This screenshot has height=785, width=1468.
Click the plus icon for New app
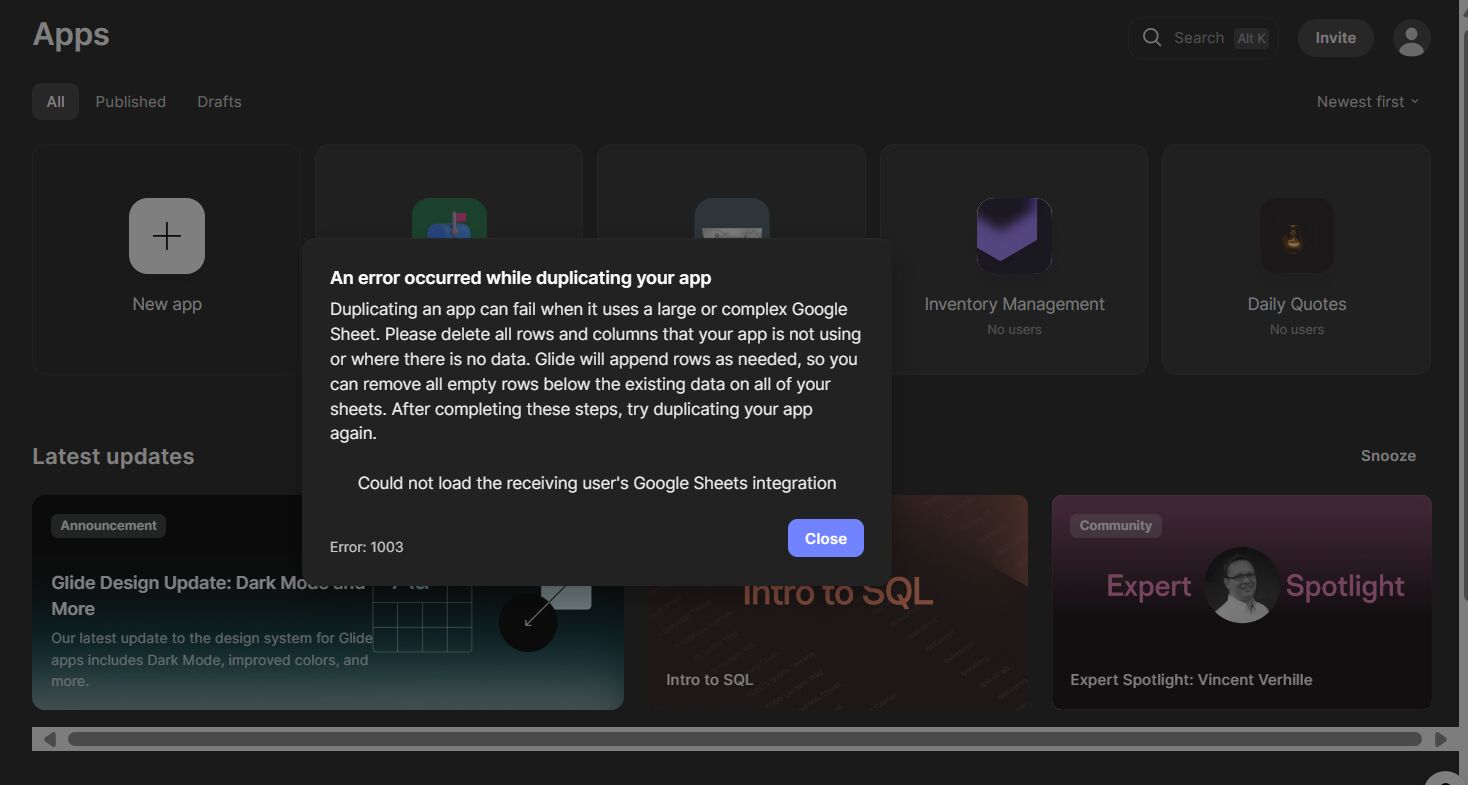167,236
